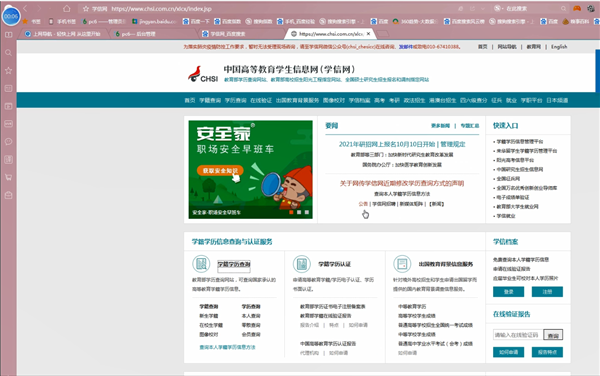Open the shopping cart icon in the sidebar
The width and height of the screenshot is (600, 376).
click(8, 177)
